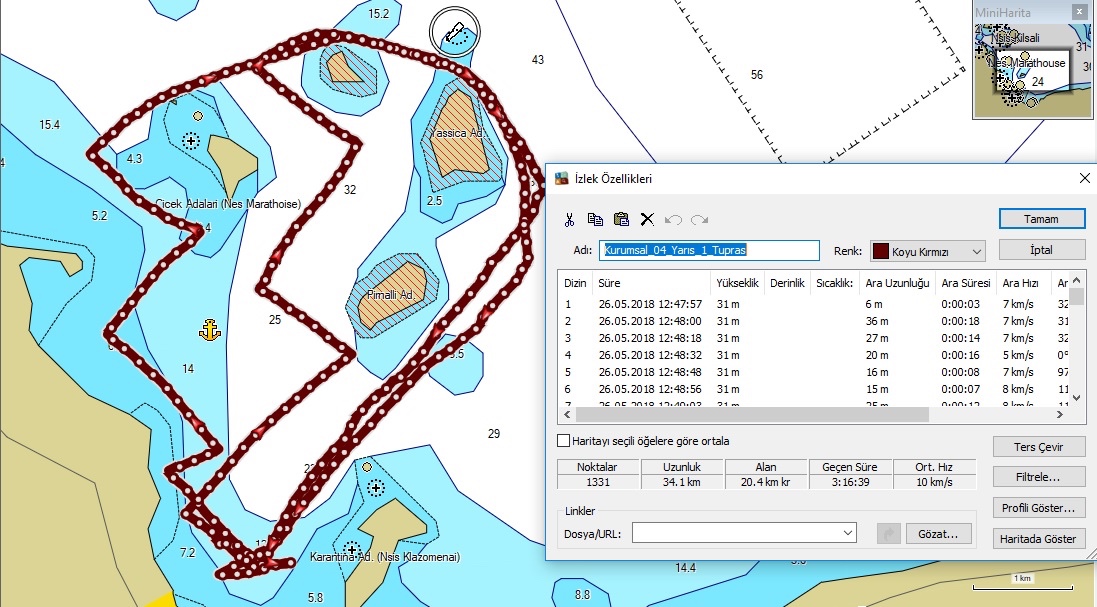The width and height of the screenshot is (1097, 607).
Task: Click the Cut scissors icon
Action: pyautogui.click(x=569, y=220)
